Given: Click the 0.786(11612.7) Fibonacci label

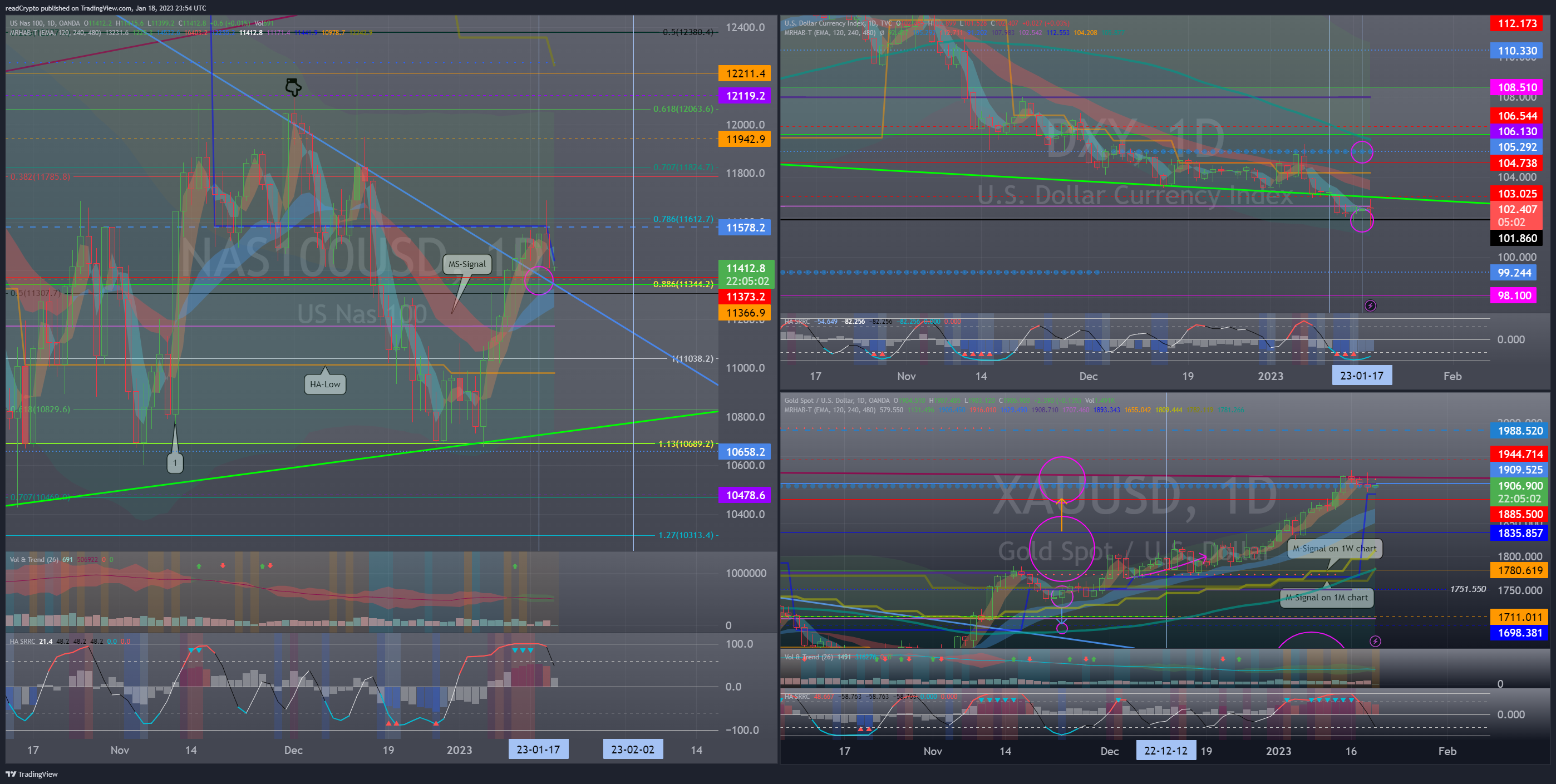Looking at the screenshot, I should coord(683,219).
